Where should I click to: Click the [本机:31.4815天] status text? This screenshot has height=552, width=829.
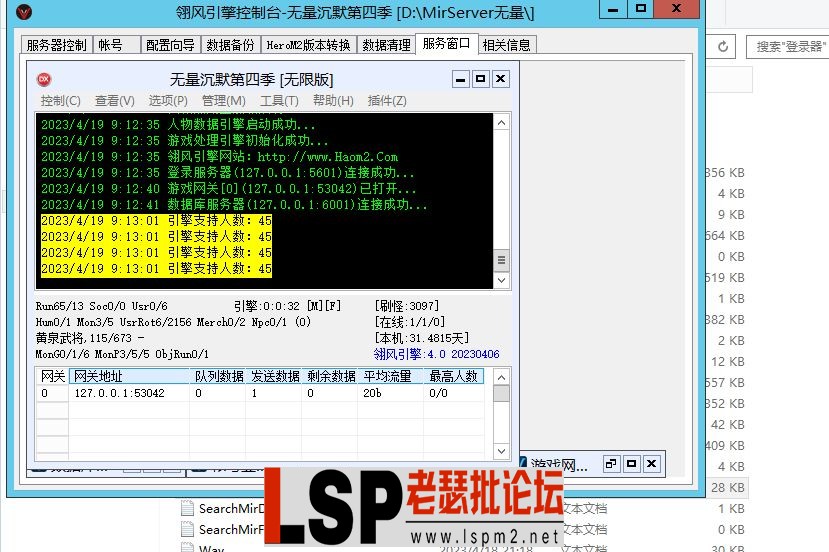(421, 338)
